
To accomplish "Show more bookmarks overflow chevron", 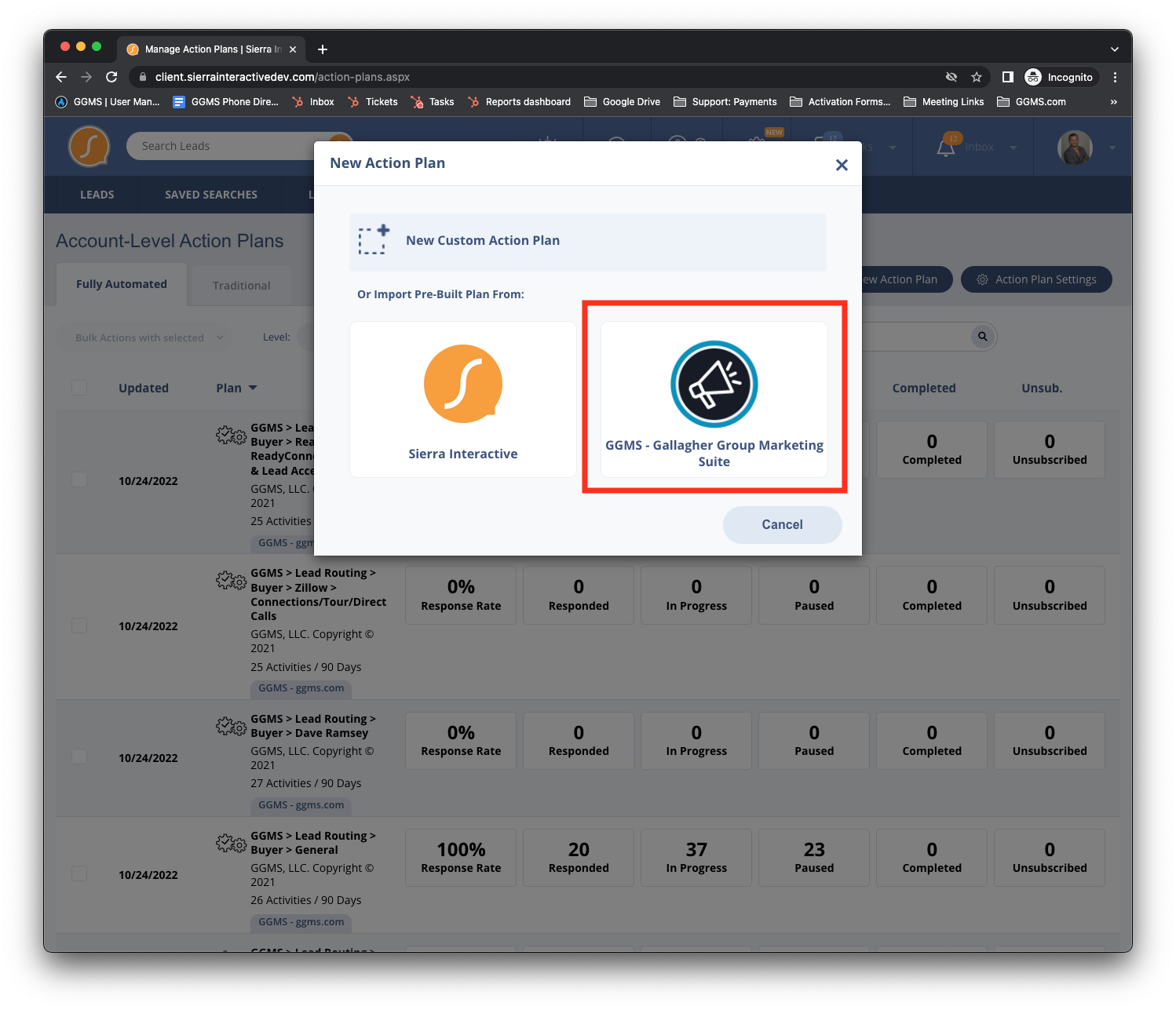I will 1113,102.
